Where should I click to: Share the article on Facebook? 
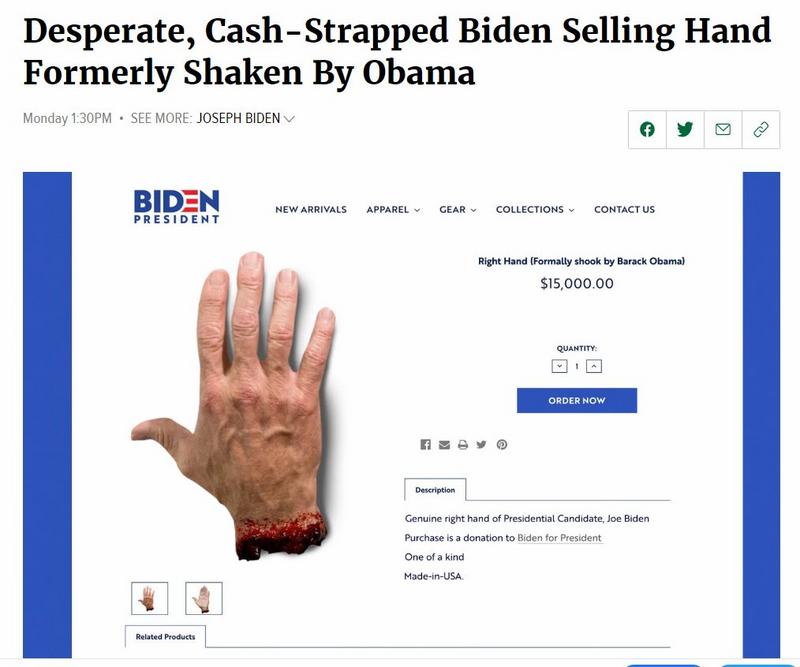point(647,130)
